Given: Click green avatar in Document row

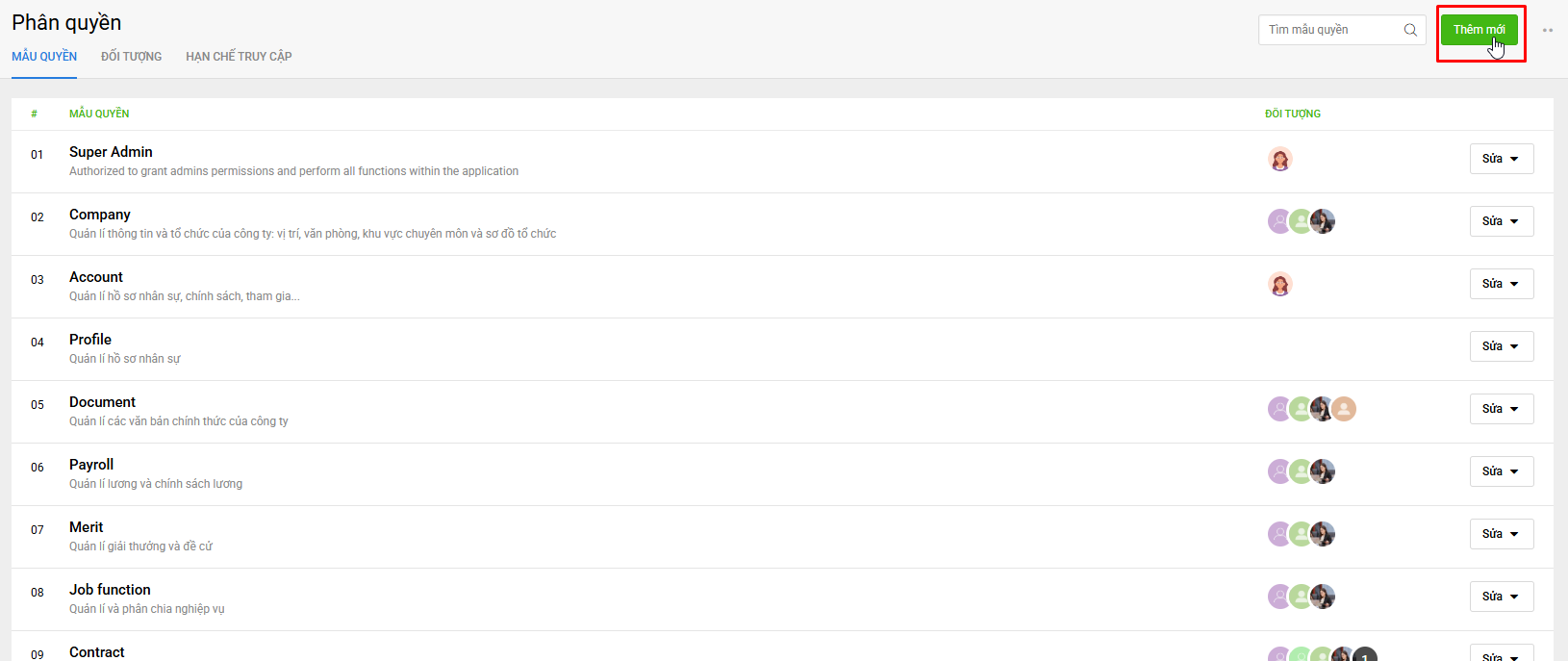Looking at the screenshot, I should coord(1300,409).
